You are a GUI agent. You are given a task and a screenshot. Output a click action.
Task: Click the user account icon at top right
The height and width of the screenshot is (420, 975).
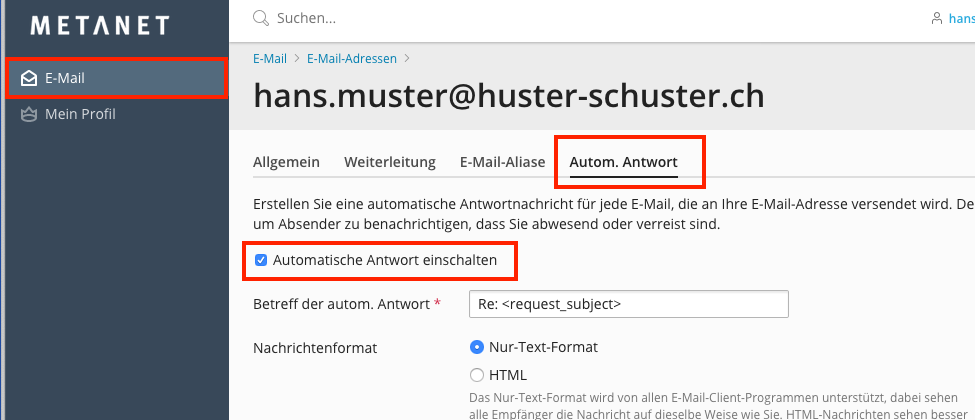(936, 18)
